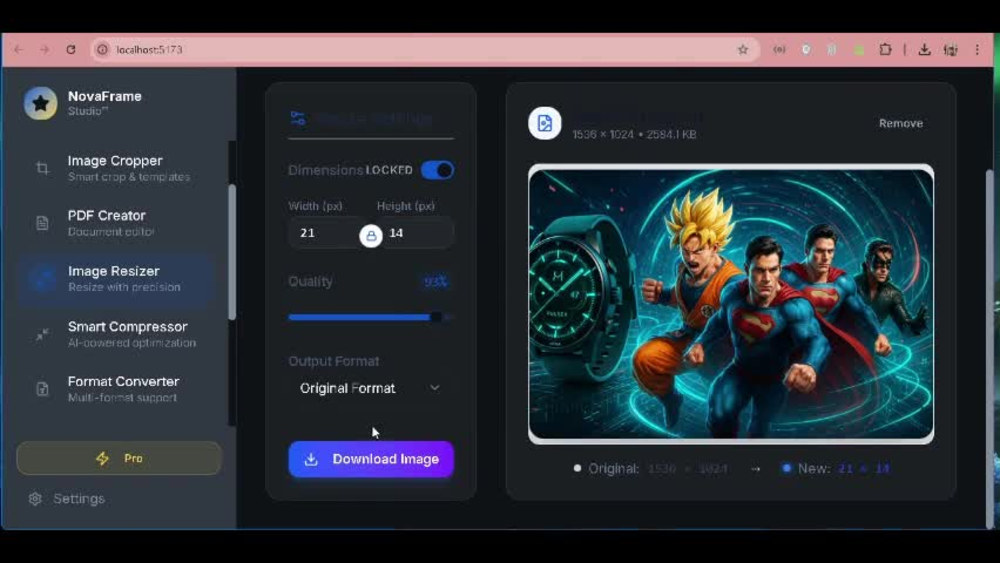Click the site info icon in address bar
This screenshot has width=1000, height=563.
(x=102, y=49)
